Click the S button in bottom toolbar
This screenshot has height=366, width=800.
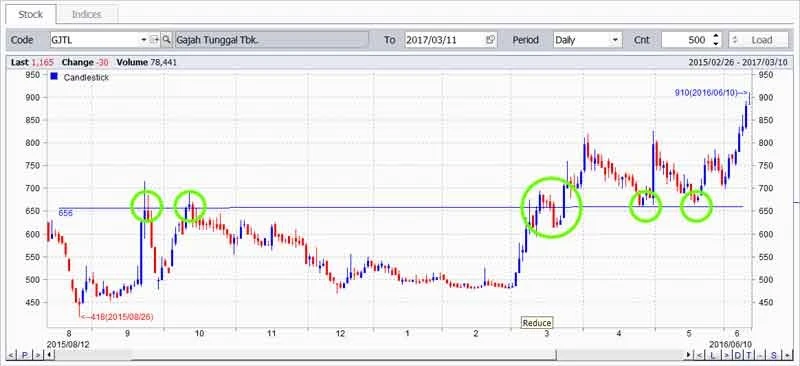(773, 355)
